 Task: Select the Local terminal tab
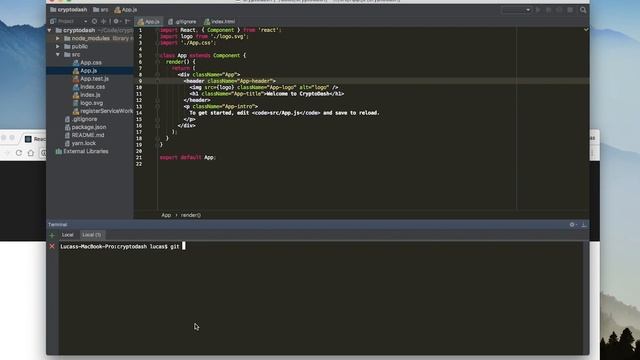(67, 235)
